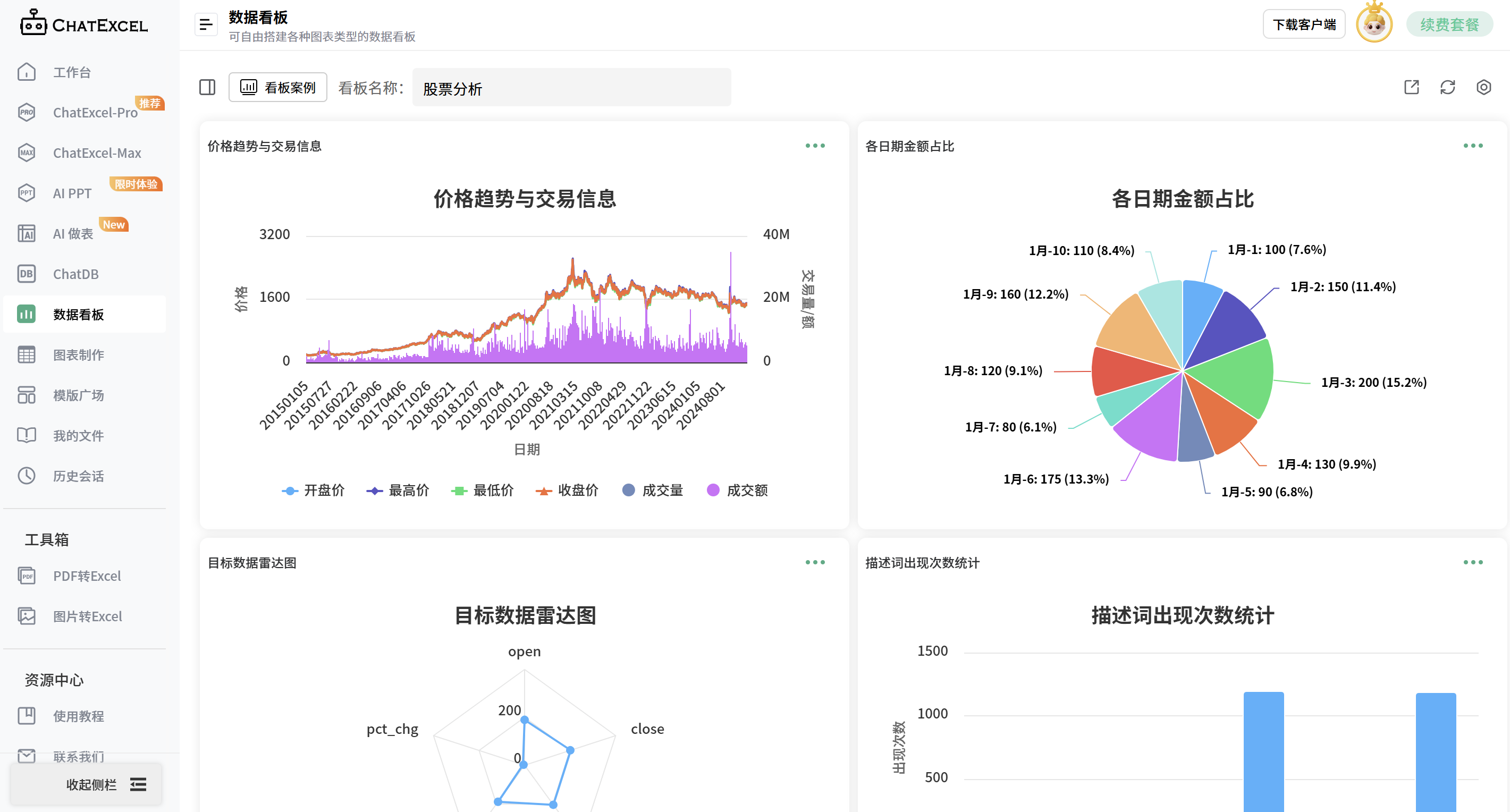This screenshot has height=812, width=1510.
Task: Hide the 收盘价 legend series
Action: click(567, 490)
